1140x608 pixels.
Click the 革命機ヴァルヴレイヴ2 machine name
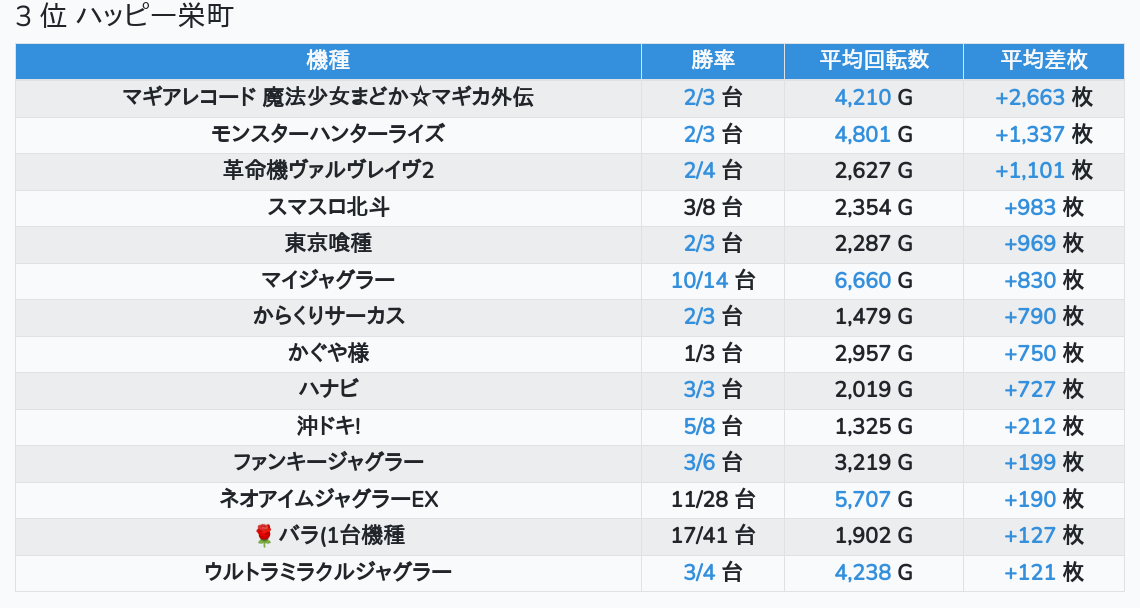coord(328,171)
